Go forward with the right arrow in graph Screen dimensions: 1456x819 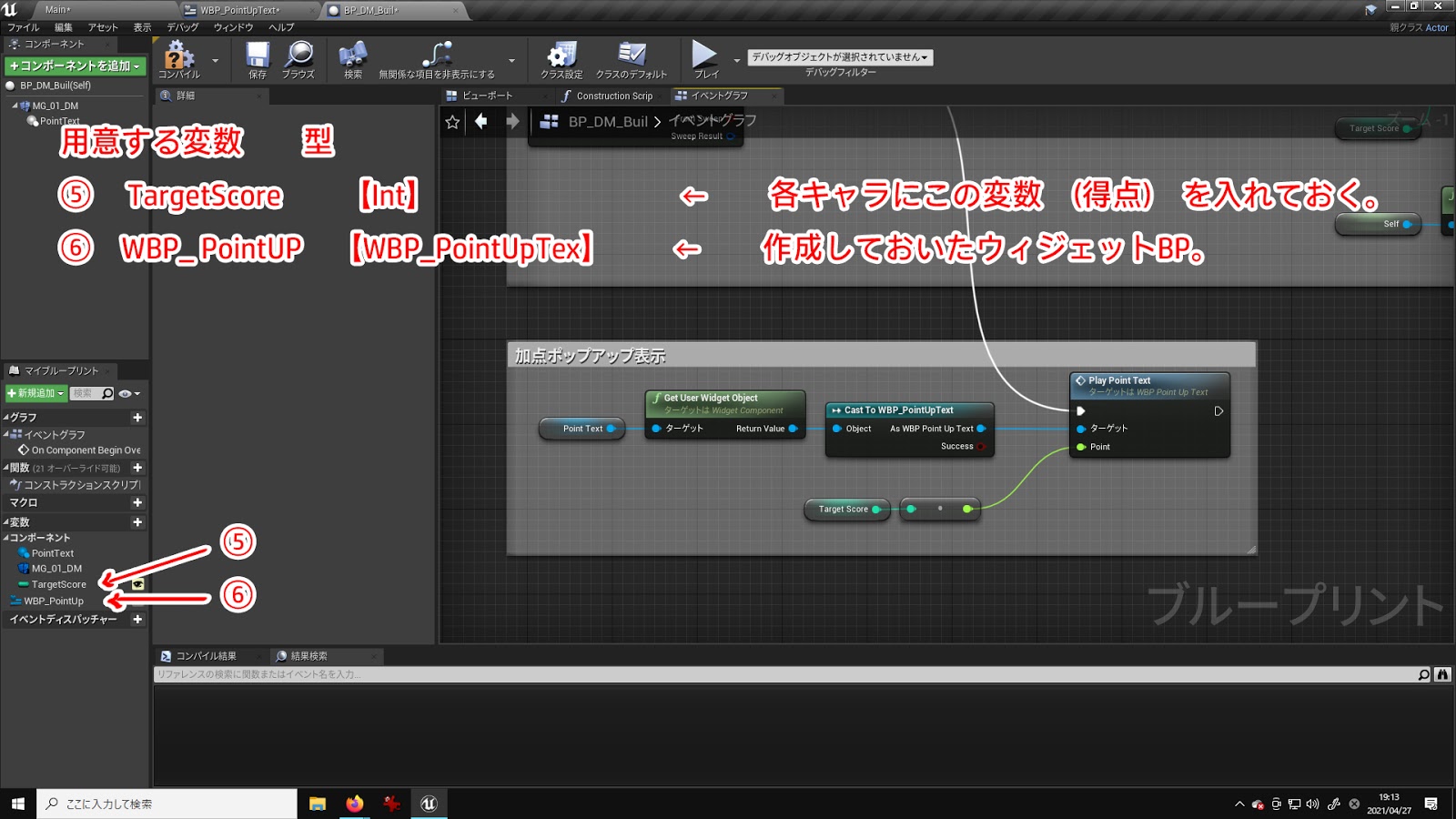[x=512, y=121]
